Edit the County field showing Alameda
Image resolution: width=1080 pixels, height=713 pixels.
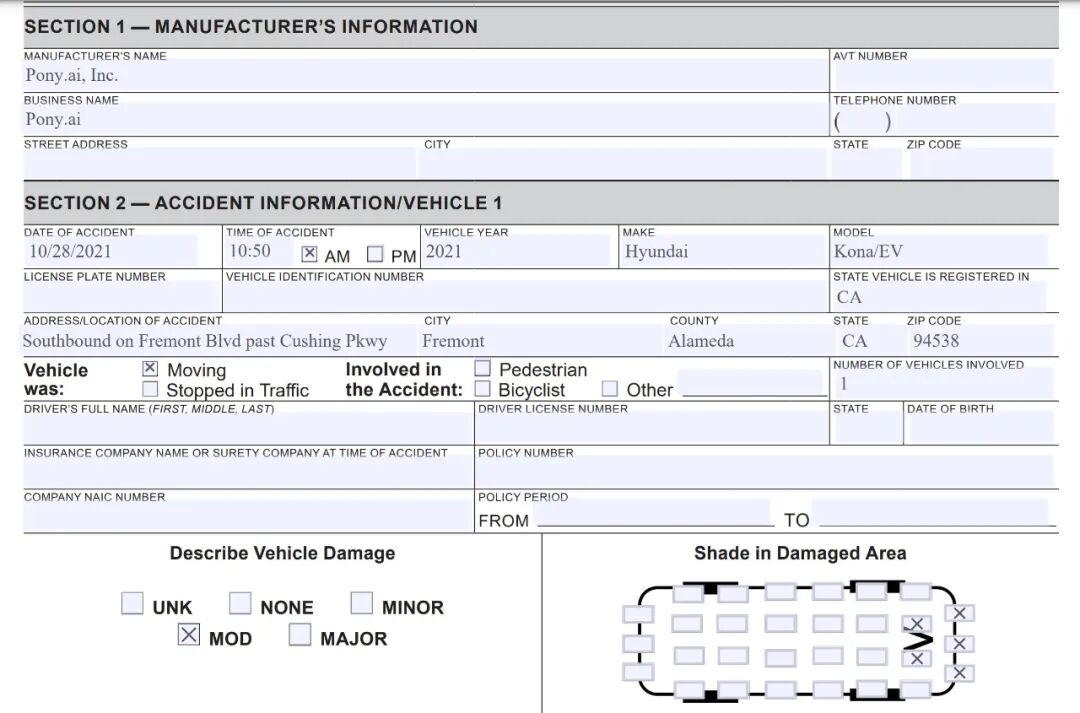point(746,341)
